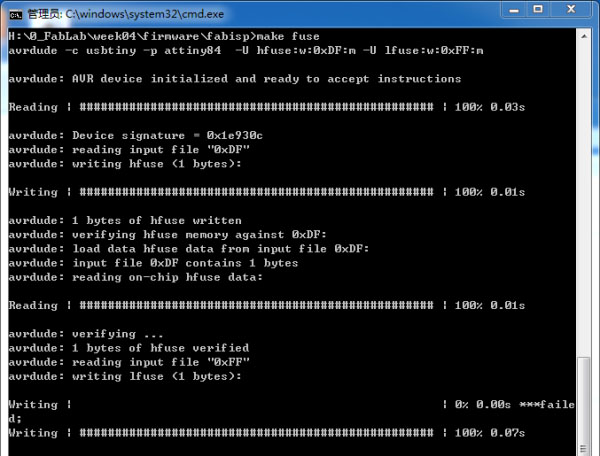Viewport: 600px width, 456px height.
Task: Click the '0% 0.00s ***faile' text
Action: tap(515, 404)
